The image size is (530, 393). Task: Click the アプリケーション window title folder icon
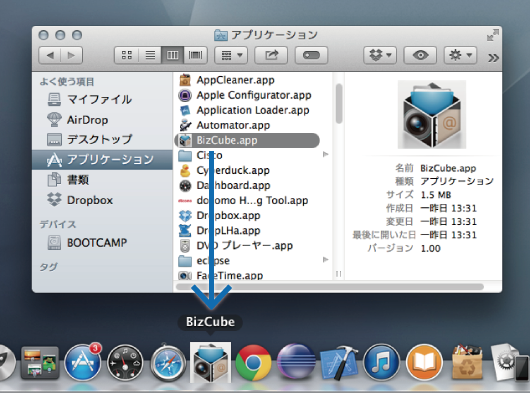[221, 35]
